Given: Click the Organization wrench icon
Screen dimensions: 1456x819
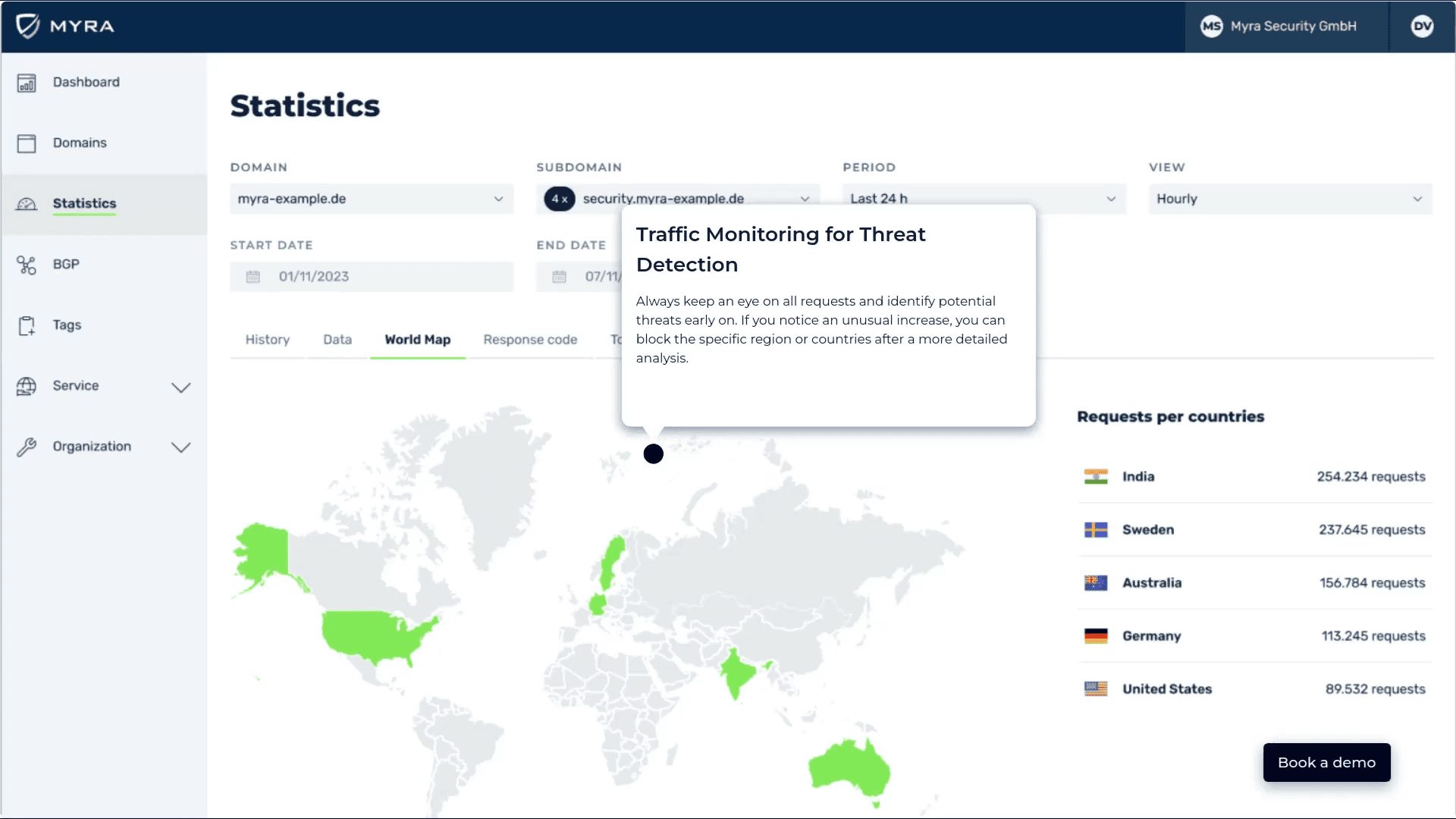Looking at the screenshot, I should (27, 446).
